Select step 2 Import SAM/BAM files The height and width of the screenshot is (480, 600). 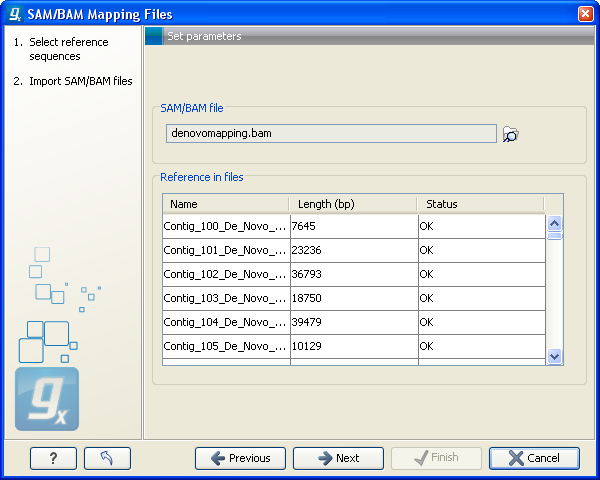pos(73,81)
